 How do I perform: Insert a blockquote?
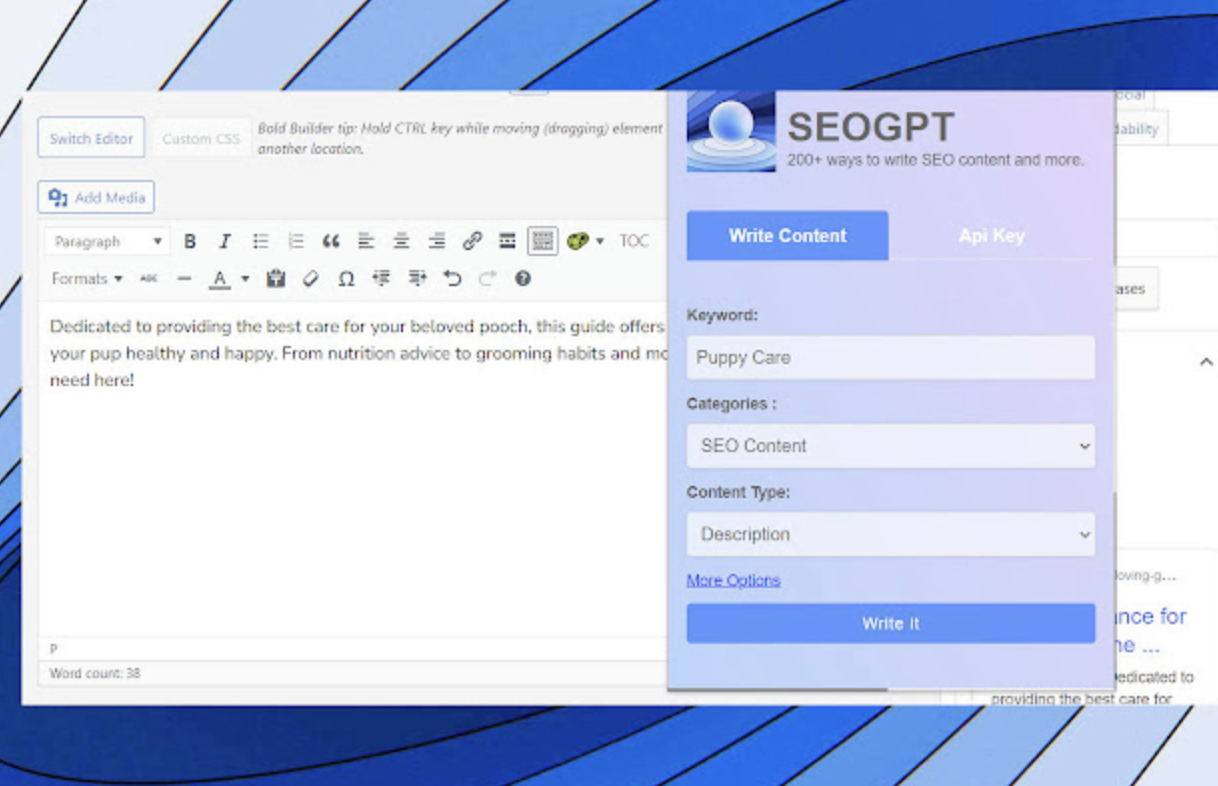330,241
